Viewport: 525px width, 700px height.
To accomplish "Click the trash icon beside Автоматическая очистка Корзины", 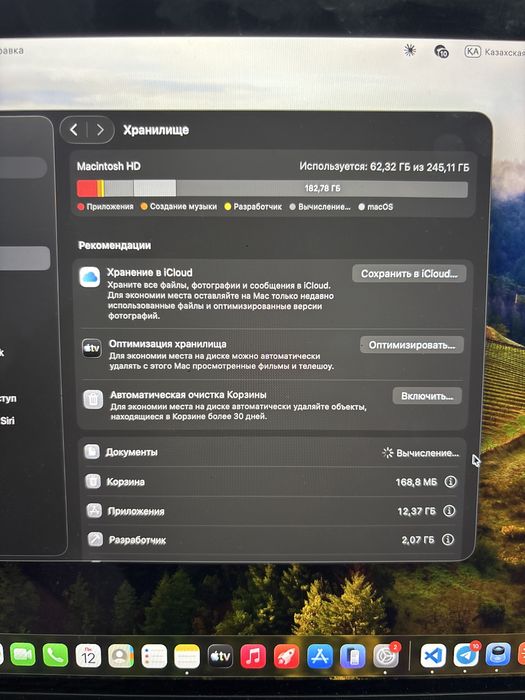I will pyautogui.click(x=93, y=399).
